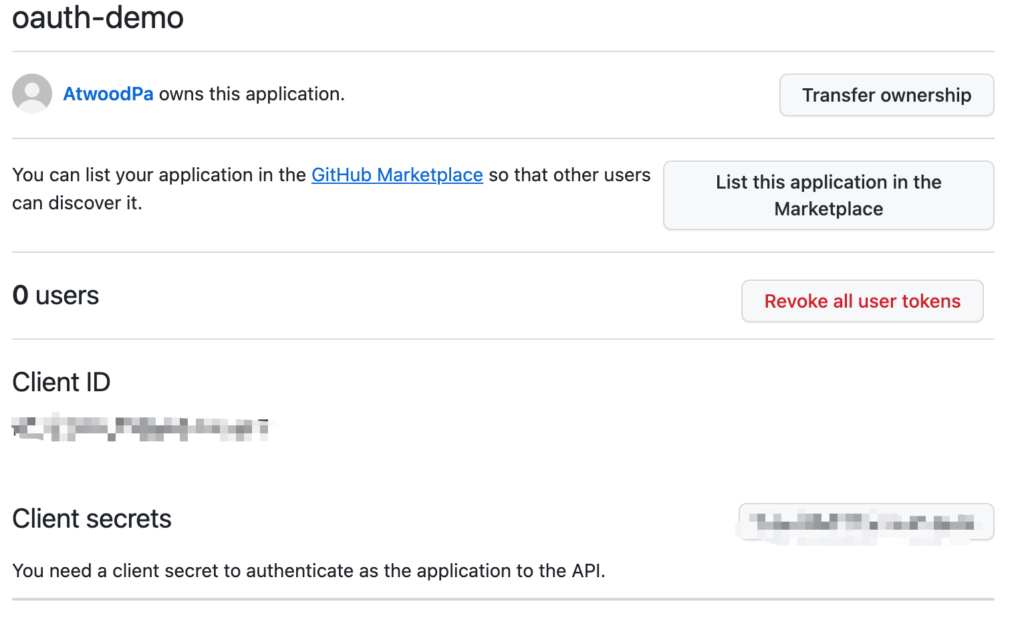Click the AtwoodPa user avatar icon
Screen dimensions: 1024x630
pos(32,94)
